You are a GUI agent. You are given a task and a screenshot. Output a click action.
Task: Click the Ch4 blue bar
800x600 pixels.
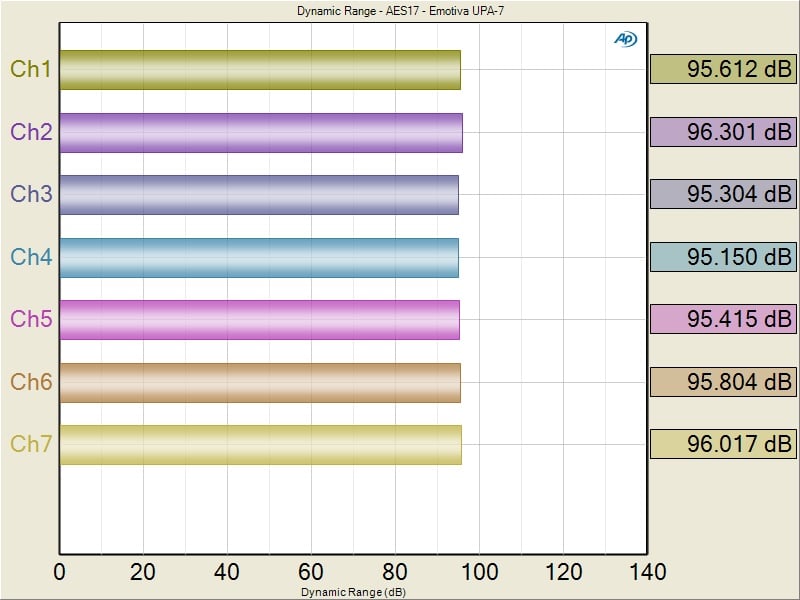pos(258,257)
